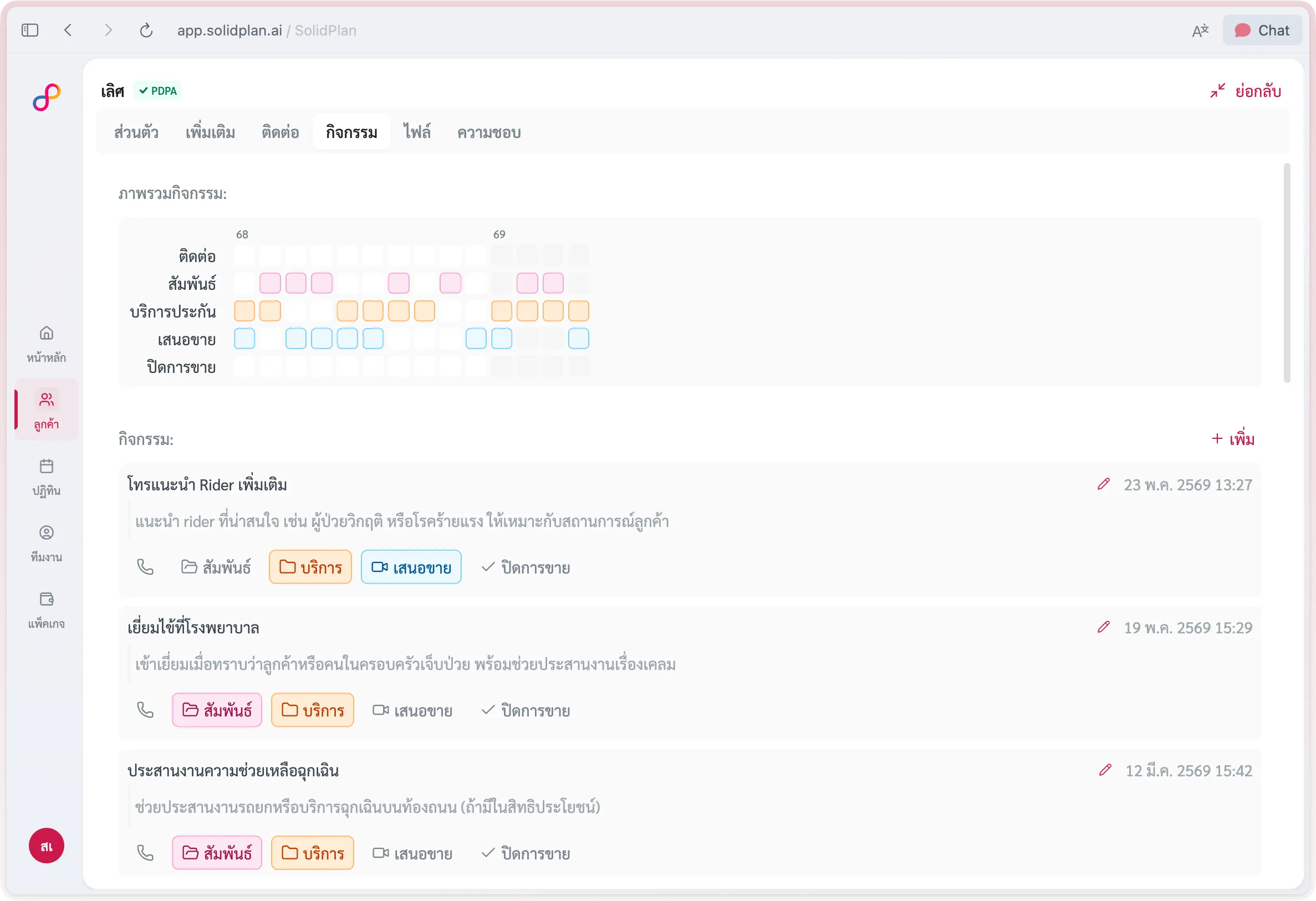Click year label 69 in heatmap
Screen dimensions: 1316x901
coord(499,234)
